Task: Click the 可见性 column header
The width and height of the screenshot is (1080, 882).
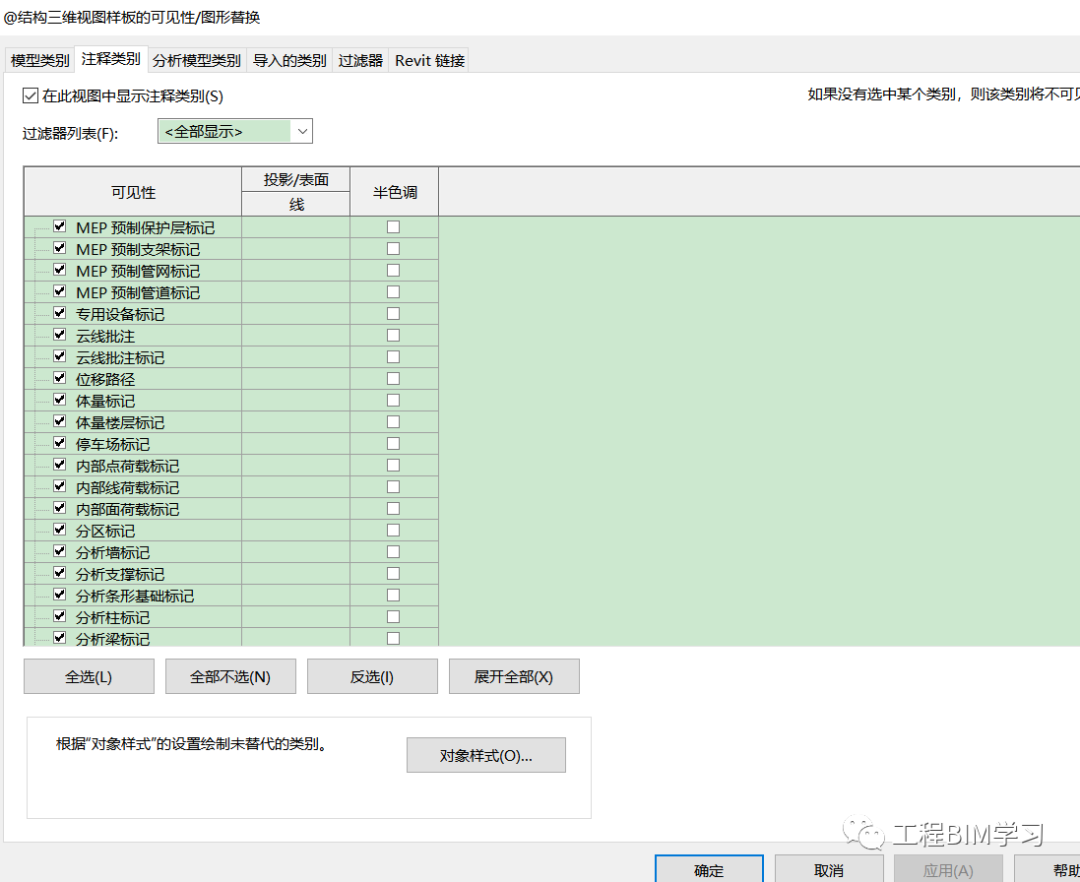Action: (x=133, y=192)
